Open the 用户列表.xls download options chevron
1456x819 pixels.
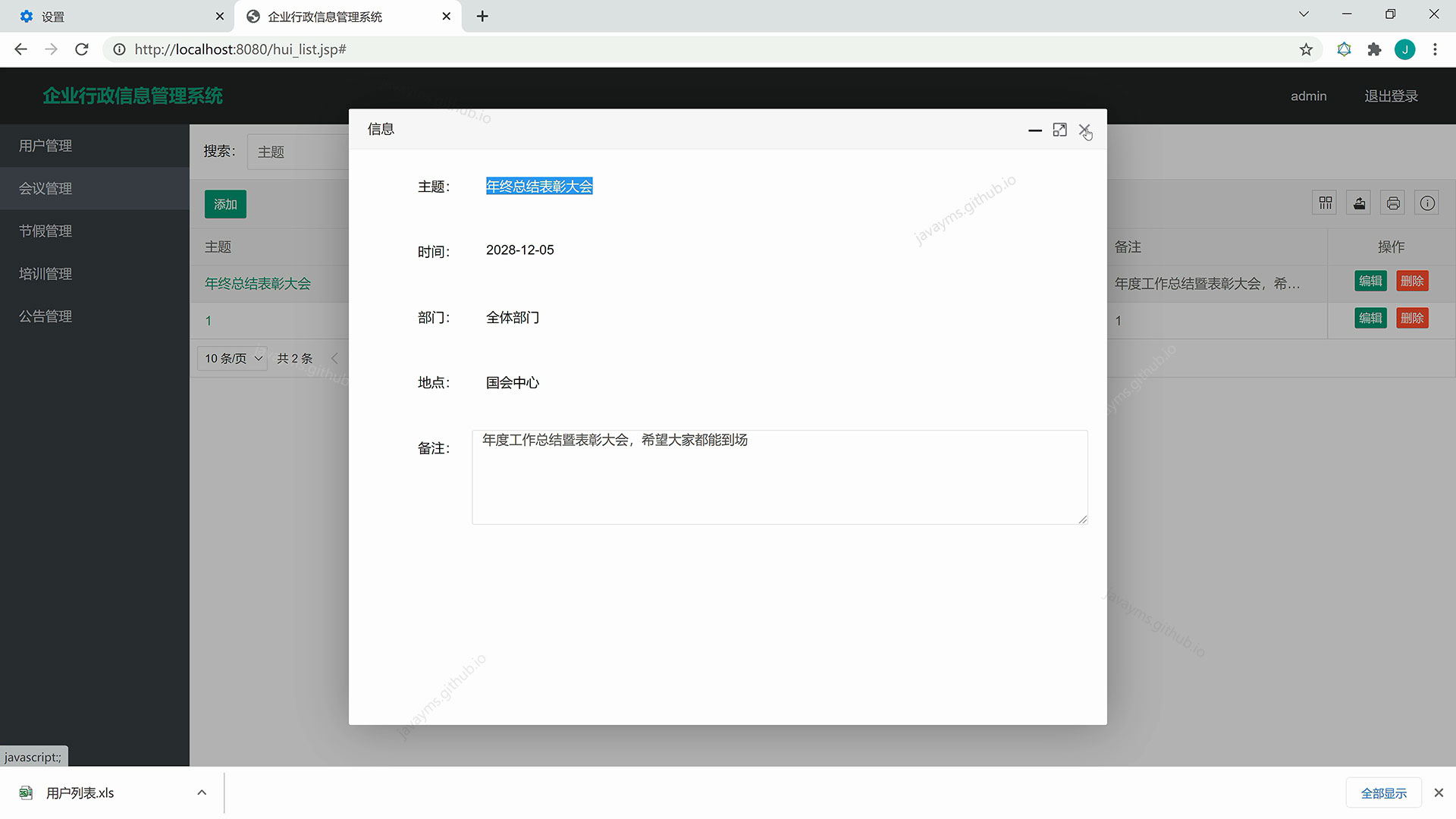[x=202, y=792]
